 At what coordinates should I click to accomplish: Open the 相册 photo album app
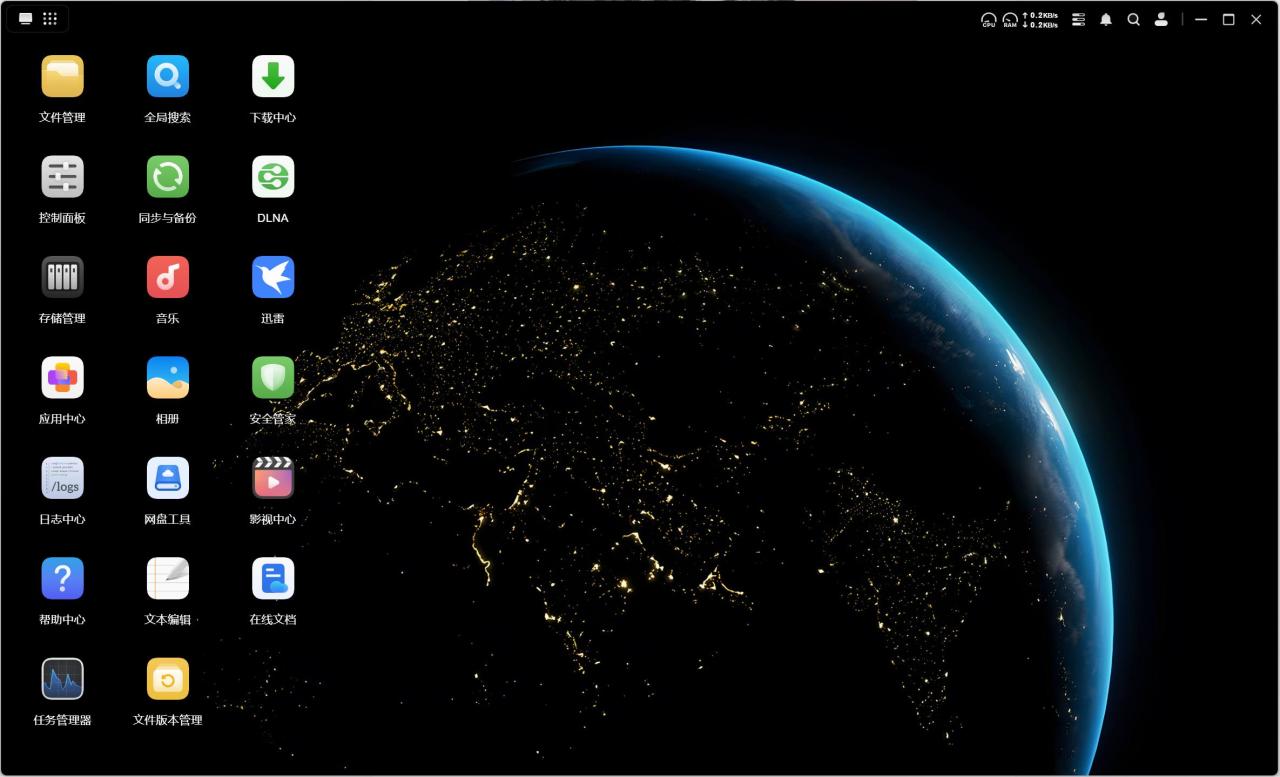pyautogui.click(x=167, y=378)
